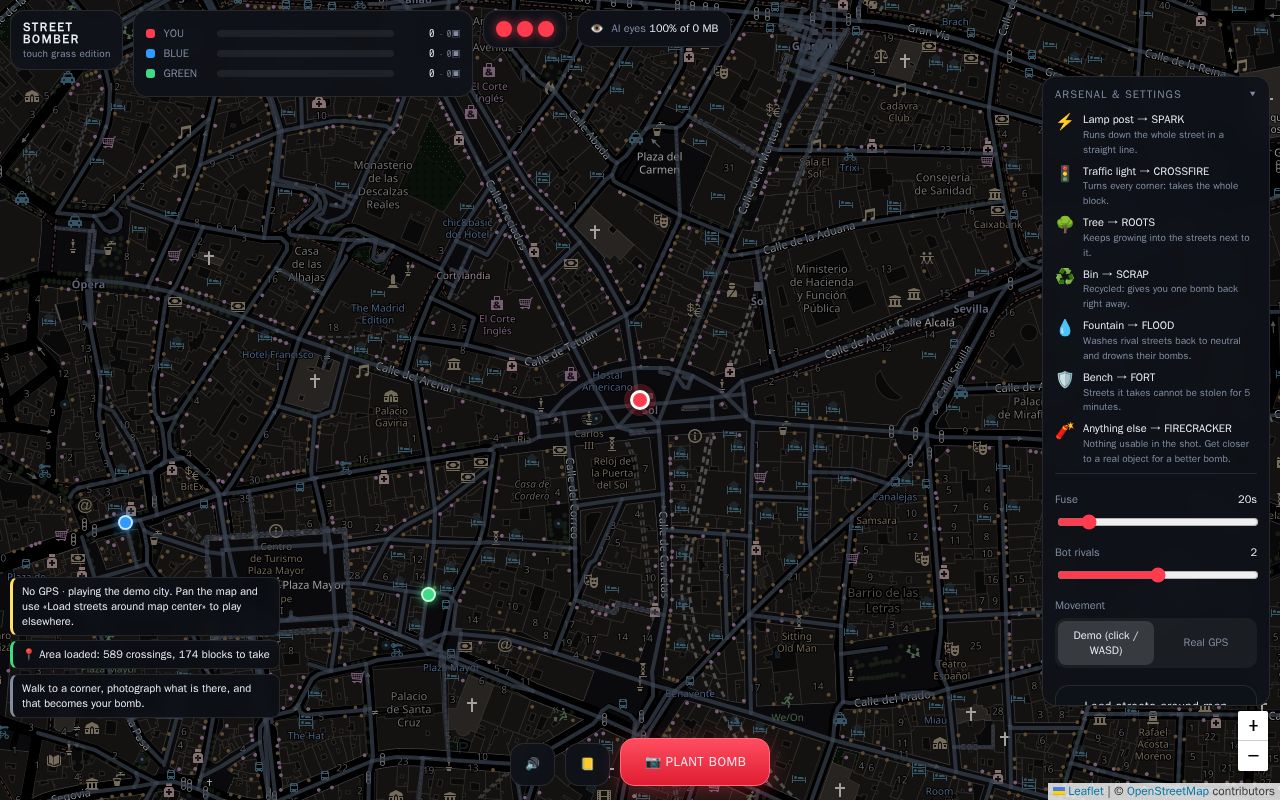This screenshot has width=1280, height=800.
Task: Zoom out the map with minus
Action: 1253,755
